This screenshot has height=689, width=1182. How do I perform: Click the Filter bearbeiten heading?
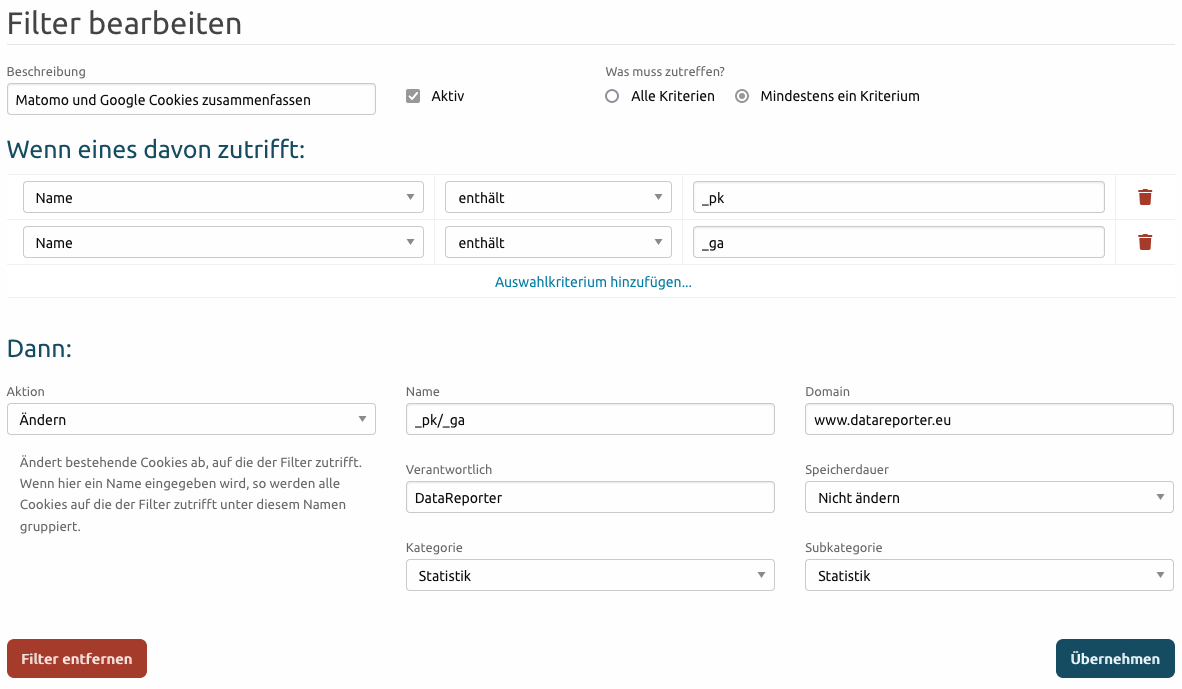tap(124, 23)
